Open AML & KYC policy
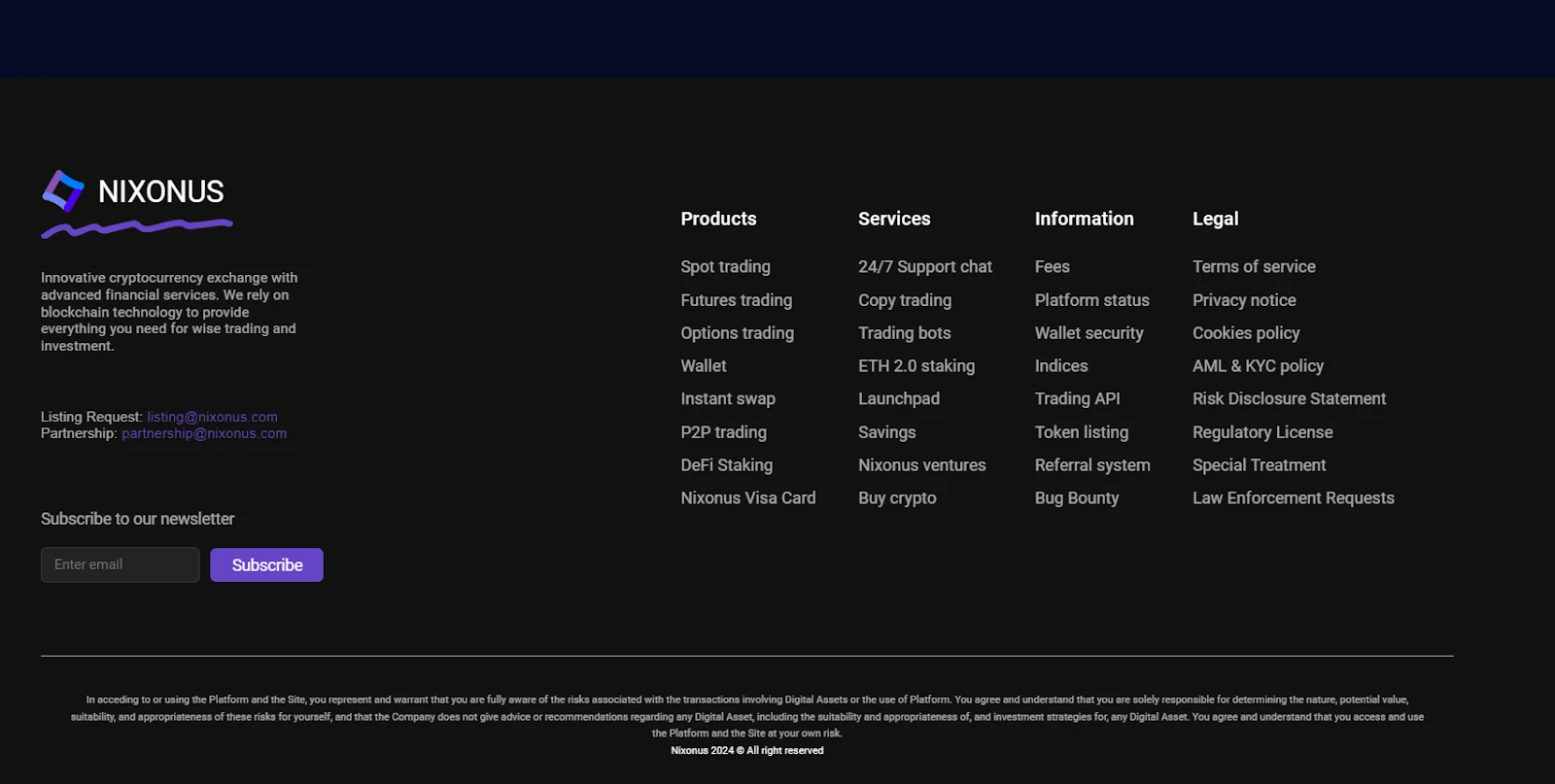 coord(1258,366)
